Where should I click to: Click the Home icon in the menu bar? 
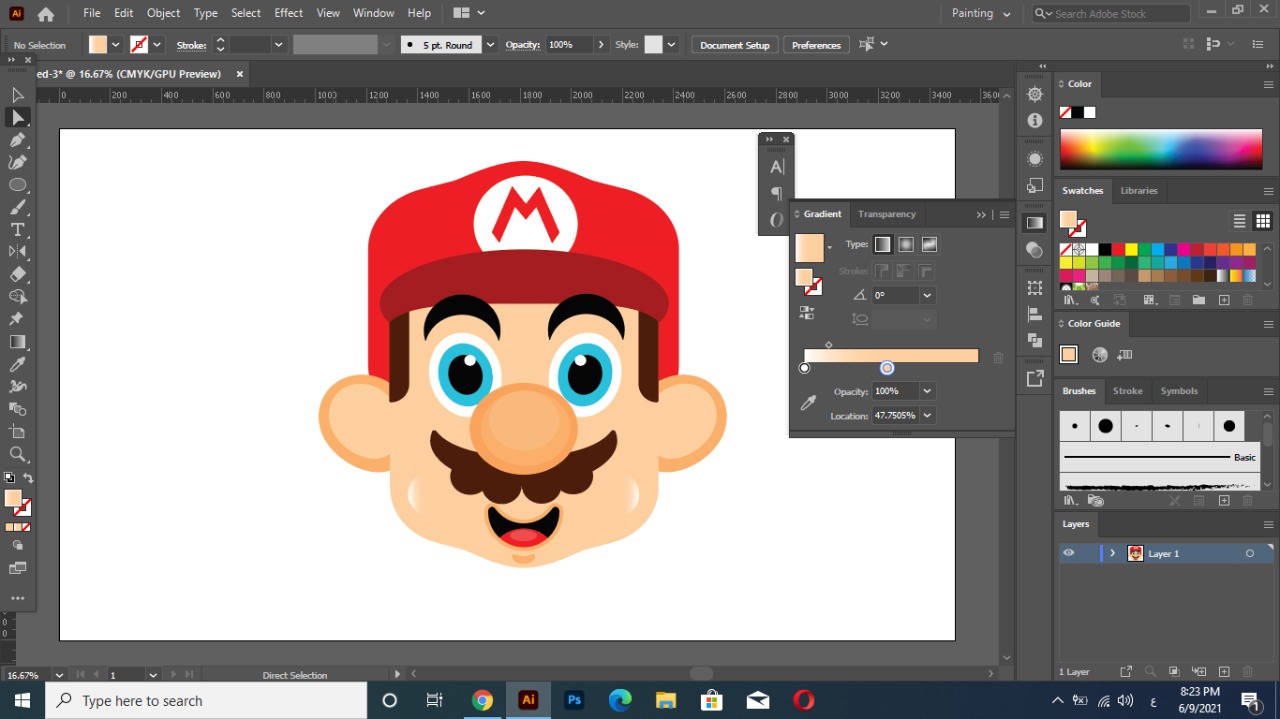45,14
